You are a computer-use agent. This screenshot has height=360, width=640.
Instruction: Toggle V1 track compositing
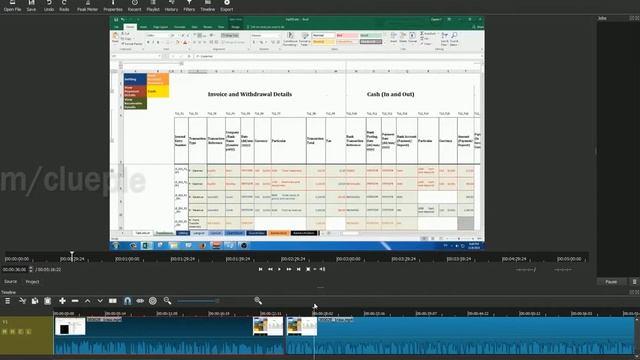click(20, 332)
